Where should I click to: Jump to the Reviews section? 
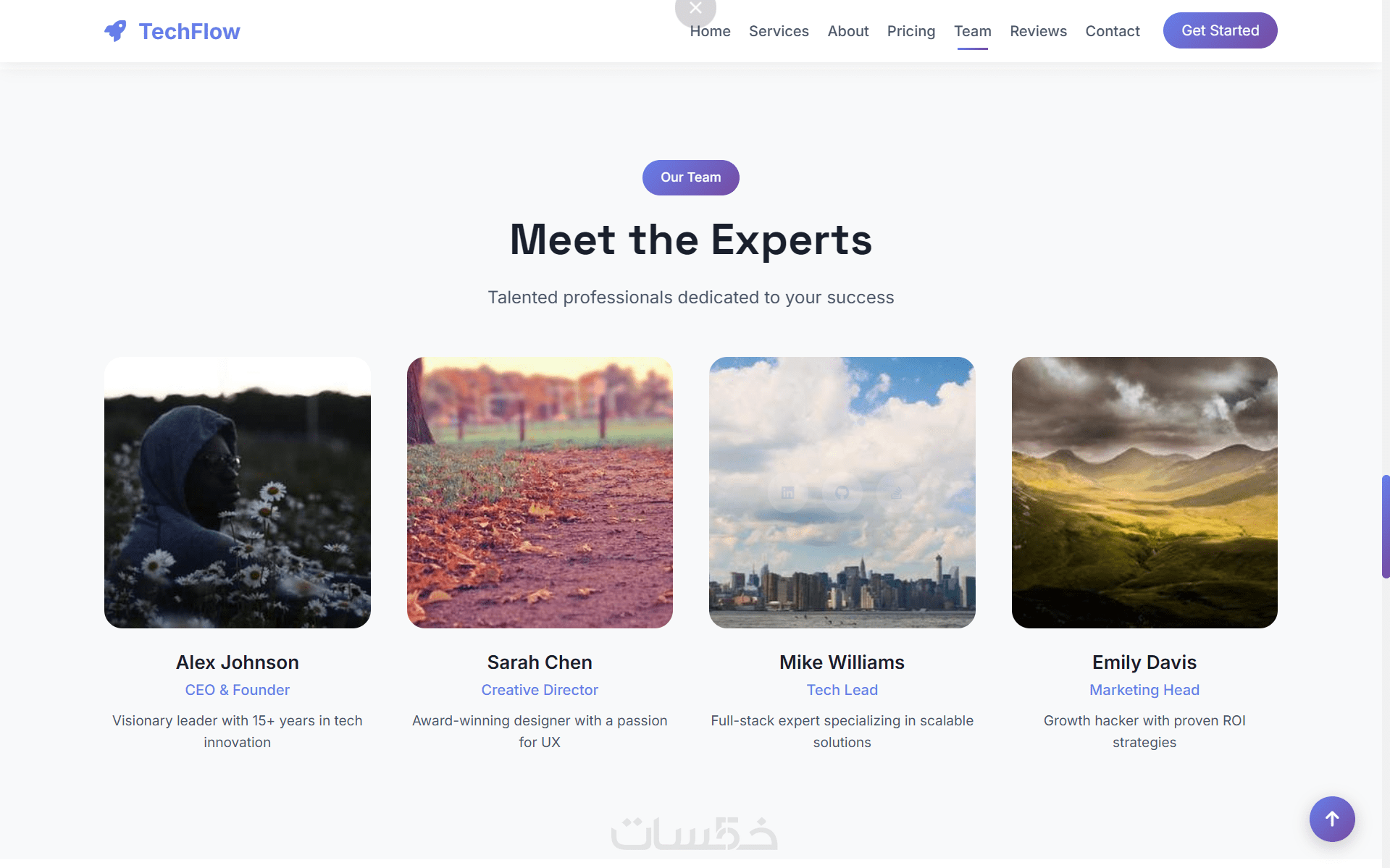(1038, 31)
